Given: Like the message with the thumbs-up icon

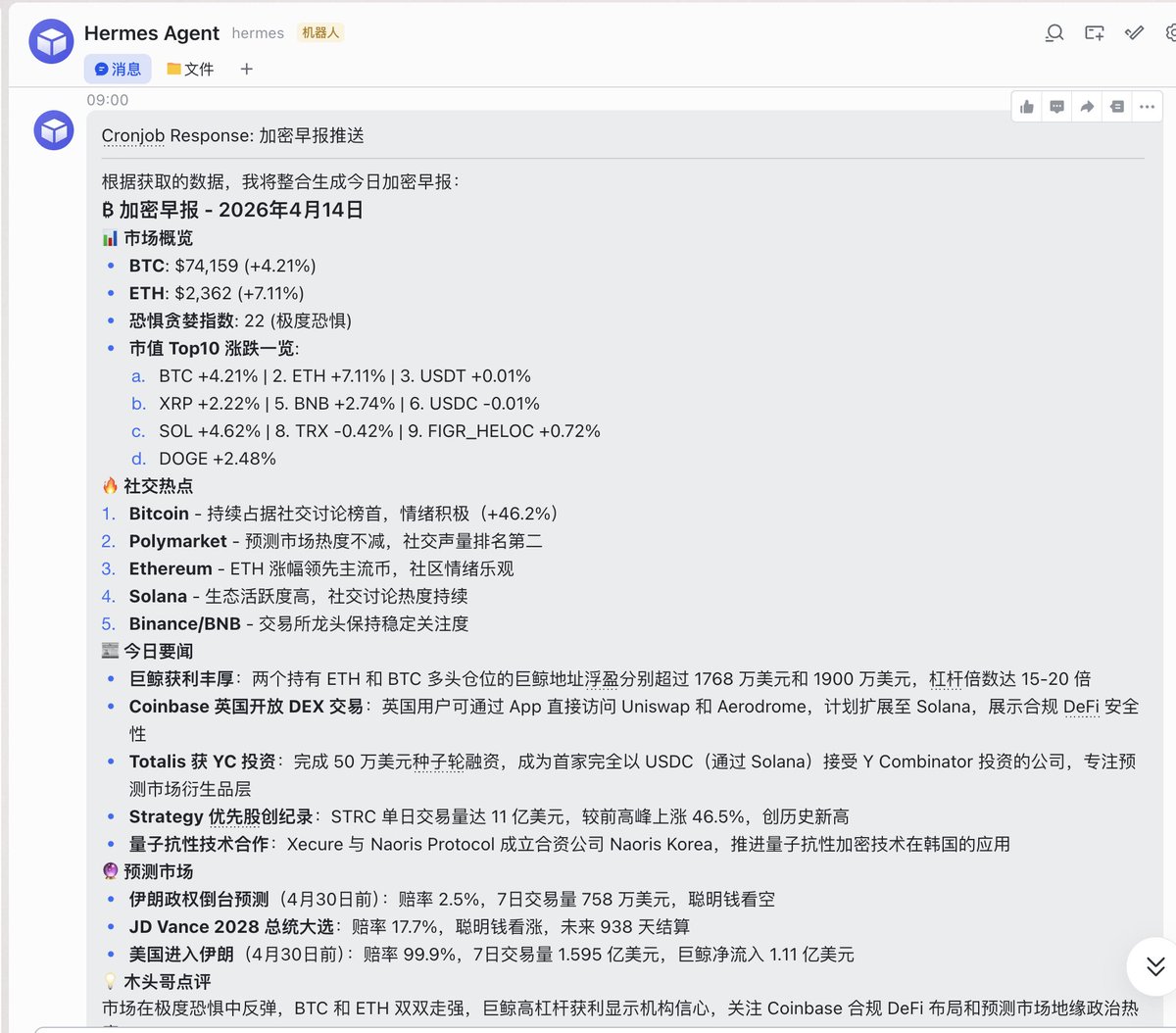Looking at the screenshot, I should (x=1027, y=107).
